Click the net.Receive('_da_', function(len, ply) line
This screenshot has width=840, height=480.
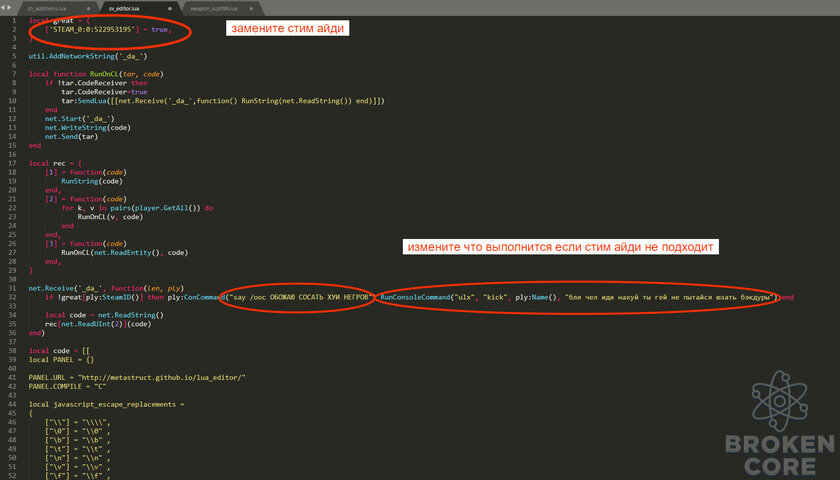click(x=106, y=288)
